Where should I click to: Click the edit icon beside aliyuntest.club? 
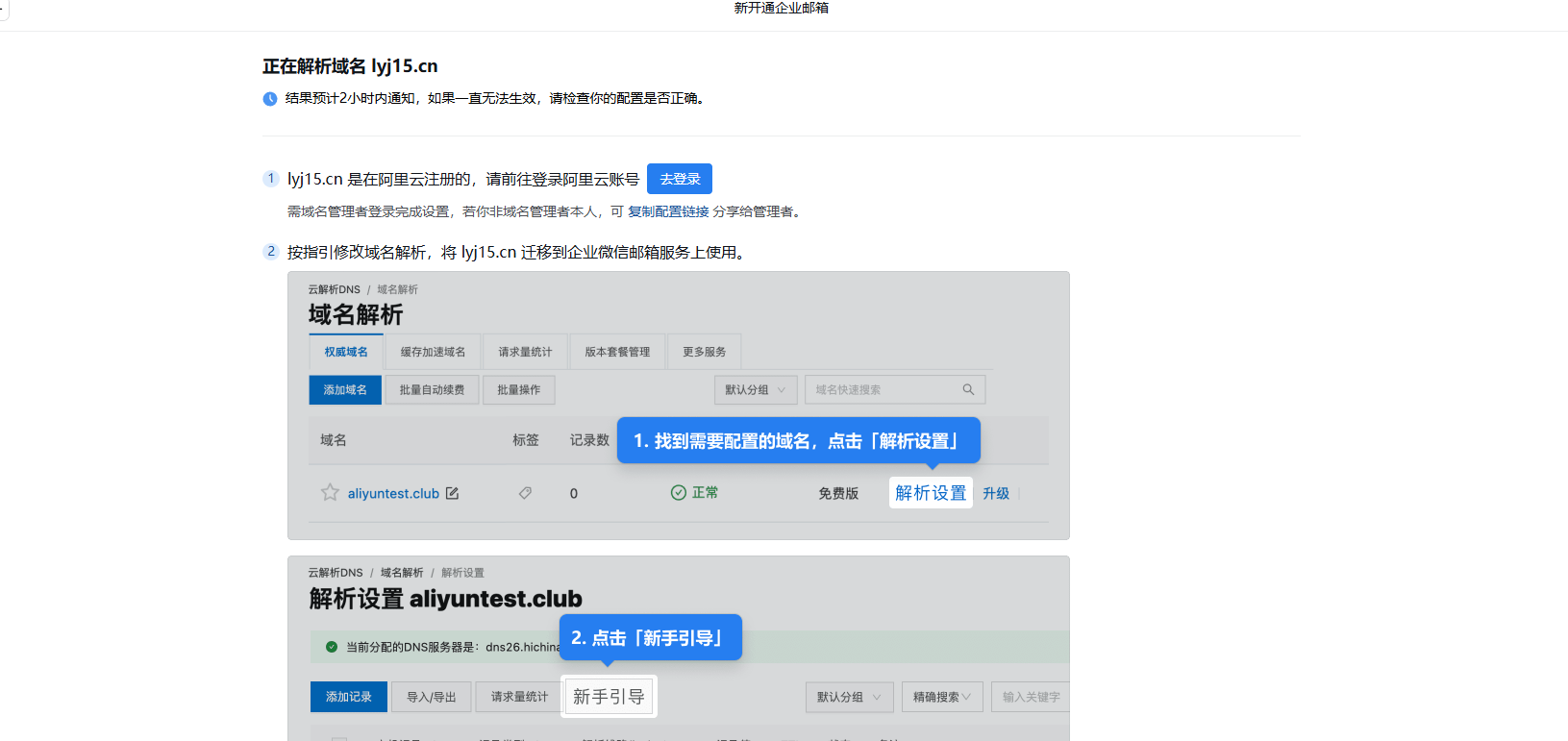[452, 493]
